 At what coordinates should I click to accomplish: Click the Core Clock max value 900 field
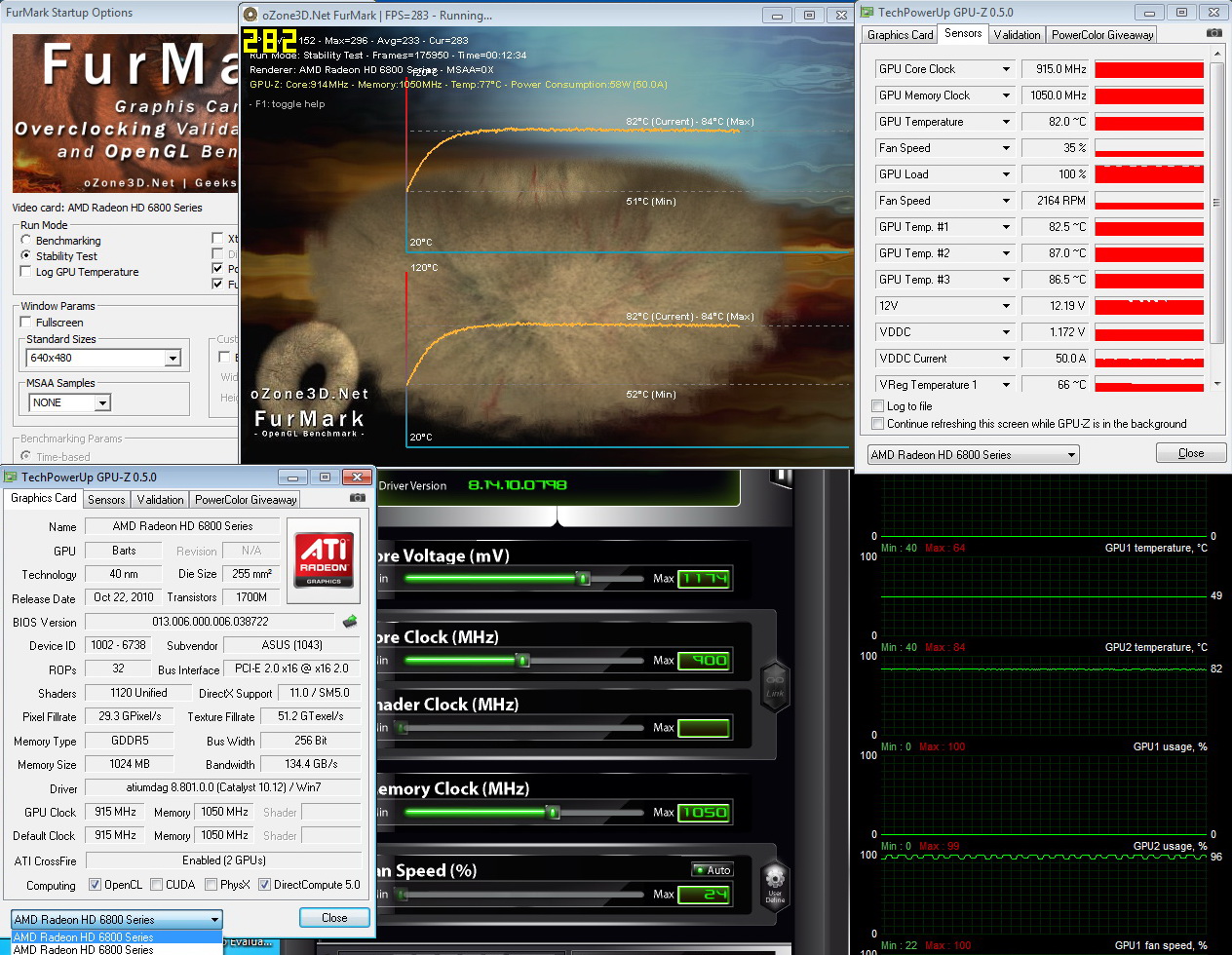[704, 661]
